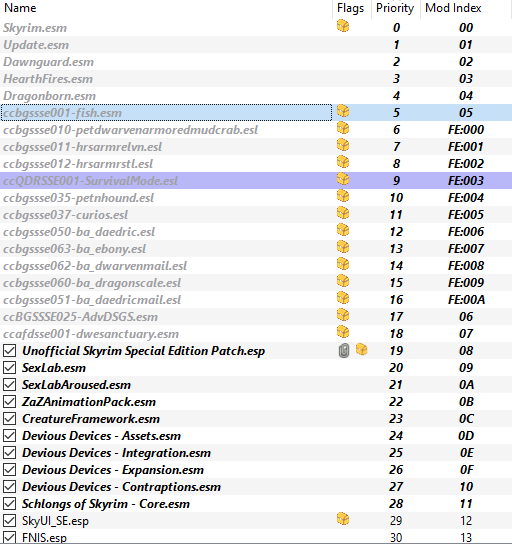The width and height of the screenshot is (512, 544).
Task: Uncheck the SexLab.esm plugin checkbox
Action: tap(9, 367)
